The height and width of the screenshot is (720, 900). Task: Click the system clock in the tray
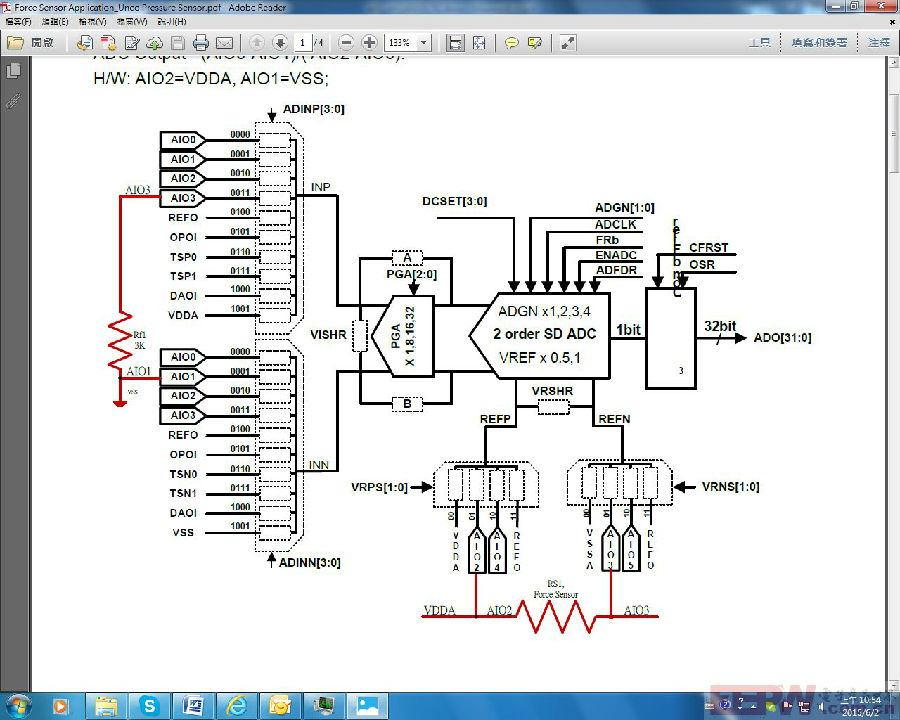click(860, 706)
